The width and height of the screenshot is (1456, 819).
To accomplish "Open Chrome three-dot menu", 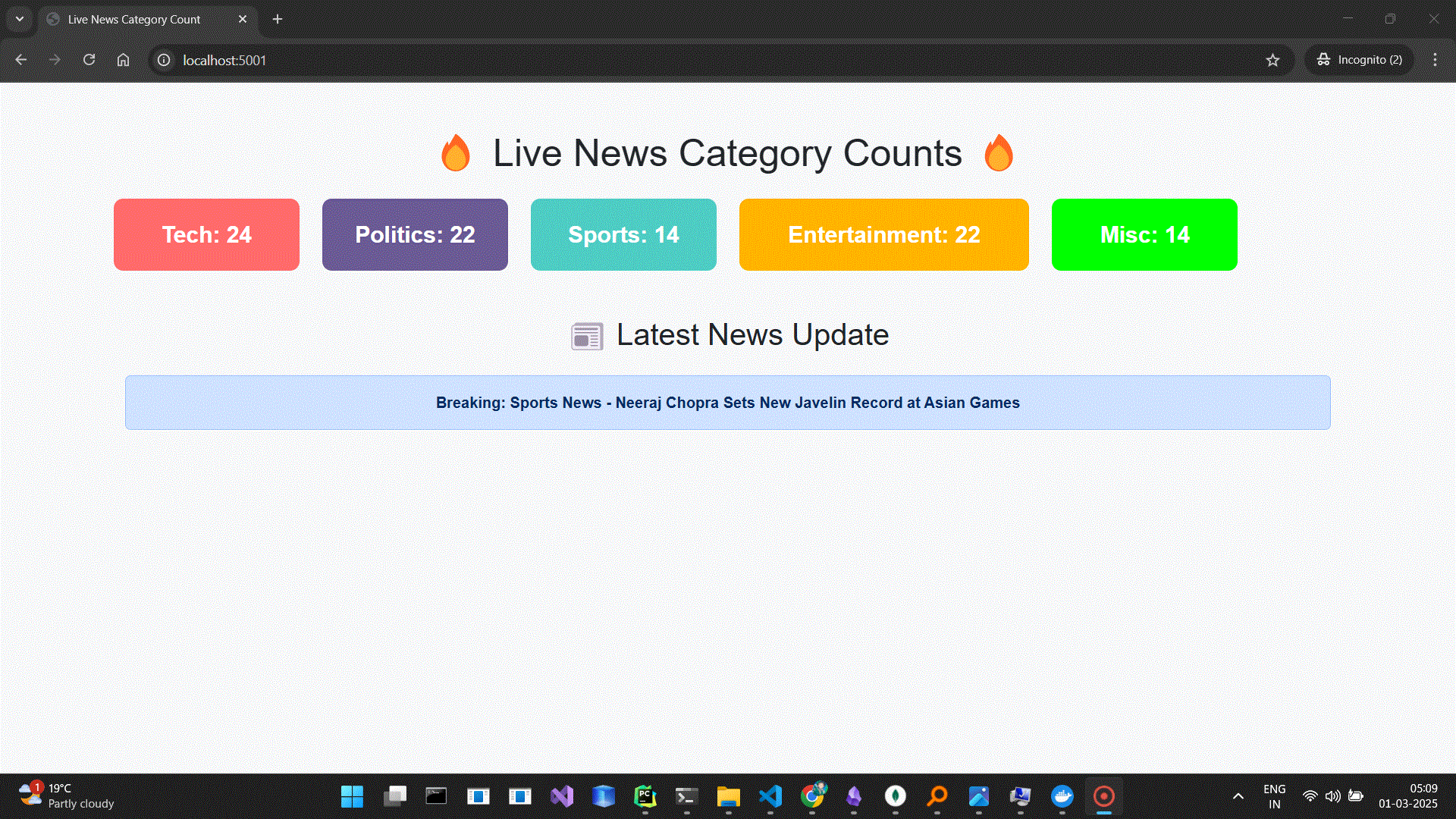I will (1435, 60).
